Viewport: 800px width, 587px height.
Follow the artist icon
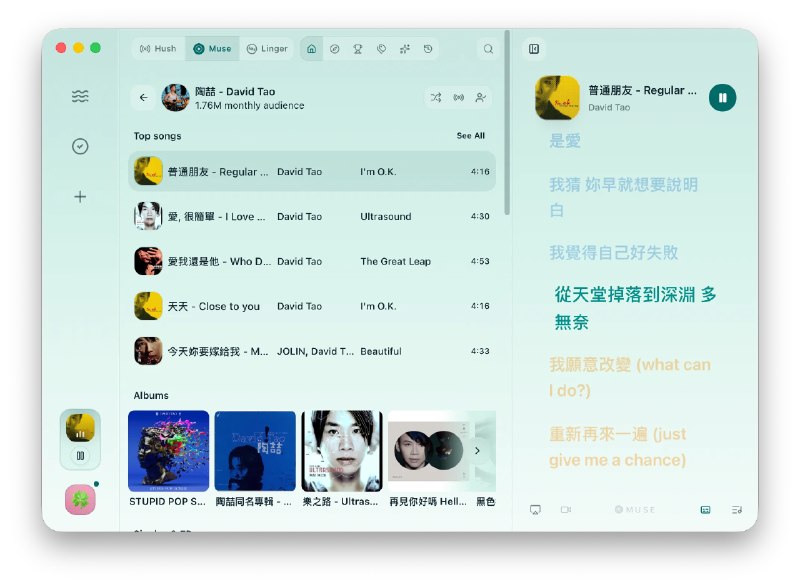click(x=481, y=97)
